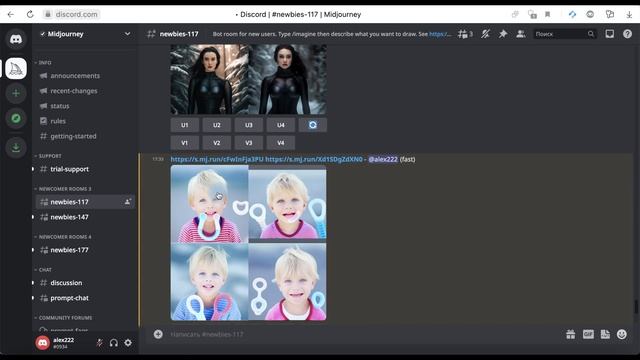Reload the page in browser
The width and height of the screenshot is (640, 360).
coord(30,14)
